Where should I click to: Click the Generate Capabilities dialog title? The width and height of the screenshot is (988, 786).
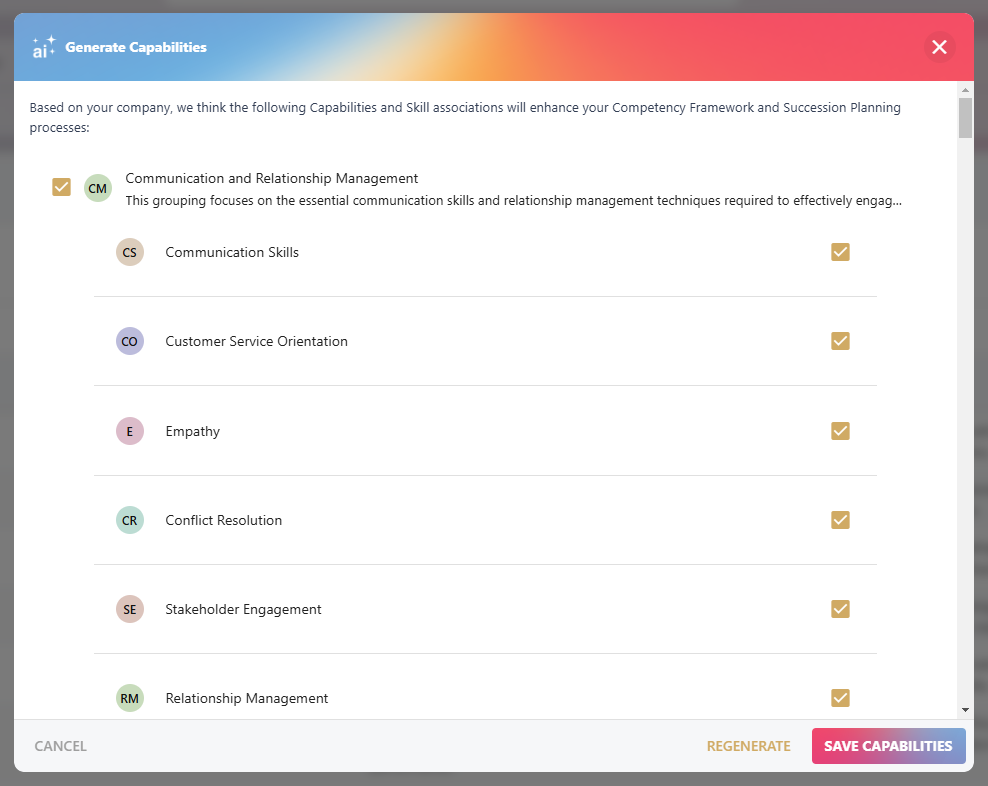pos(136,47)
